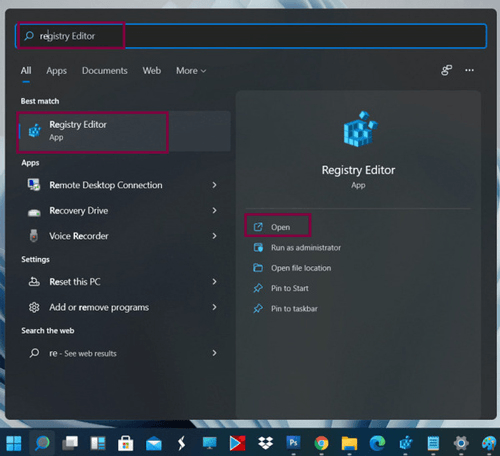Expand Remote Desktop Connection chevron

(214, 185)
